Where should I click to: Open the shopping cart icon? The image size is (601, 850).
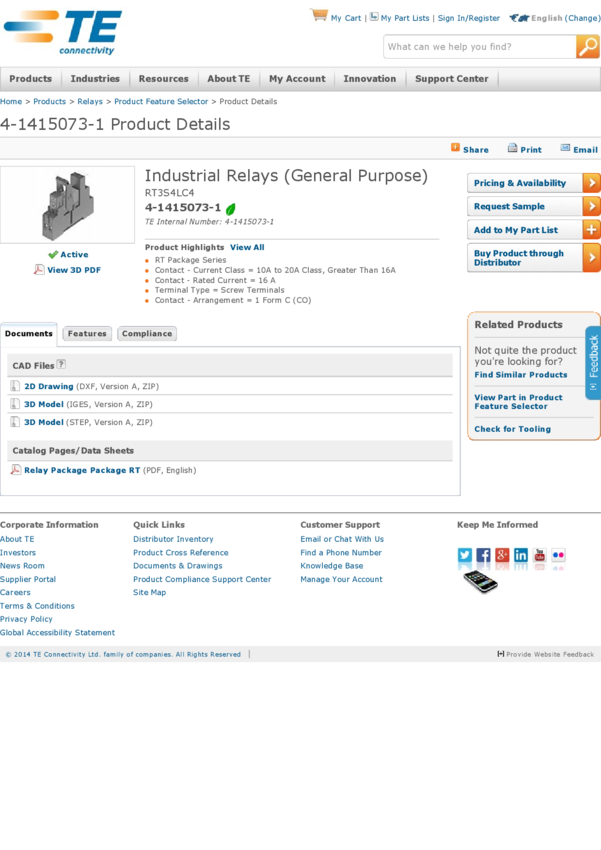point(319,15)
